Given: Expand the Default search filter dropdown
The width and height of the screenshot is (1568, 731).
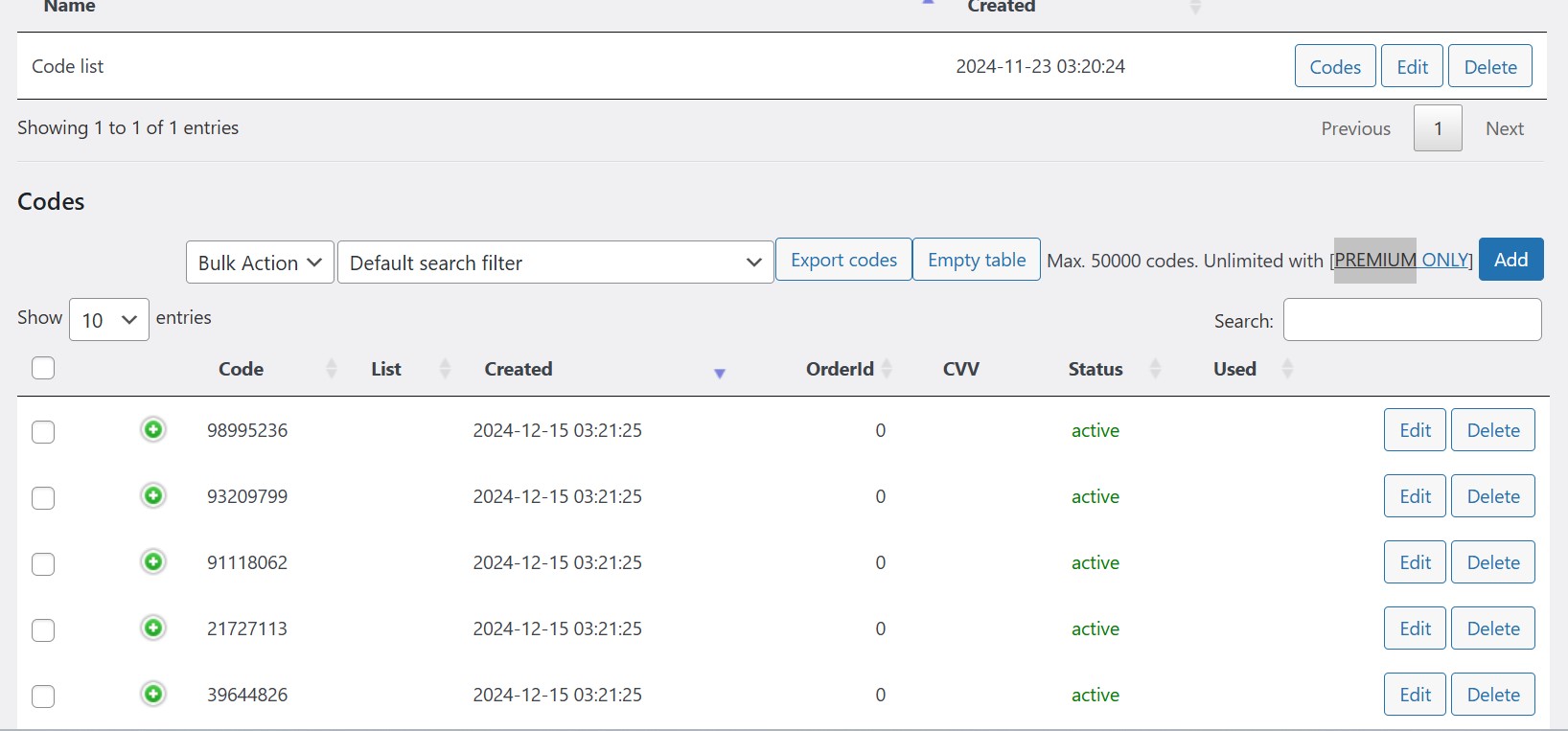Looking at the screenshot, I should click(x=555, y=263).
